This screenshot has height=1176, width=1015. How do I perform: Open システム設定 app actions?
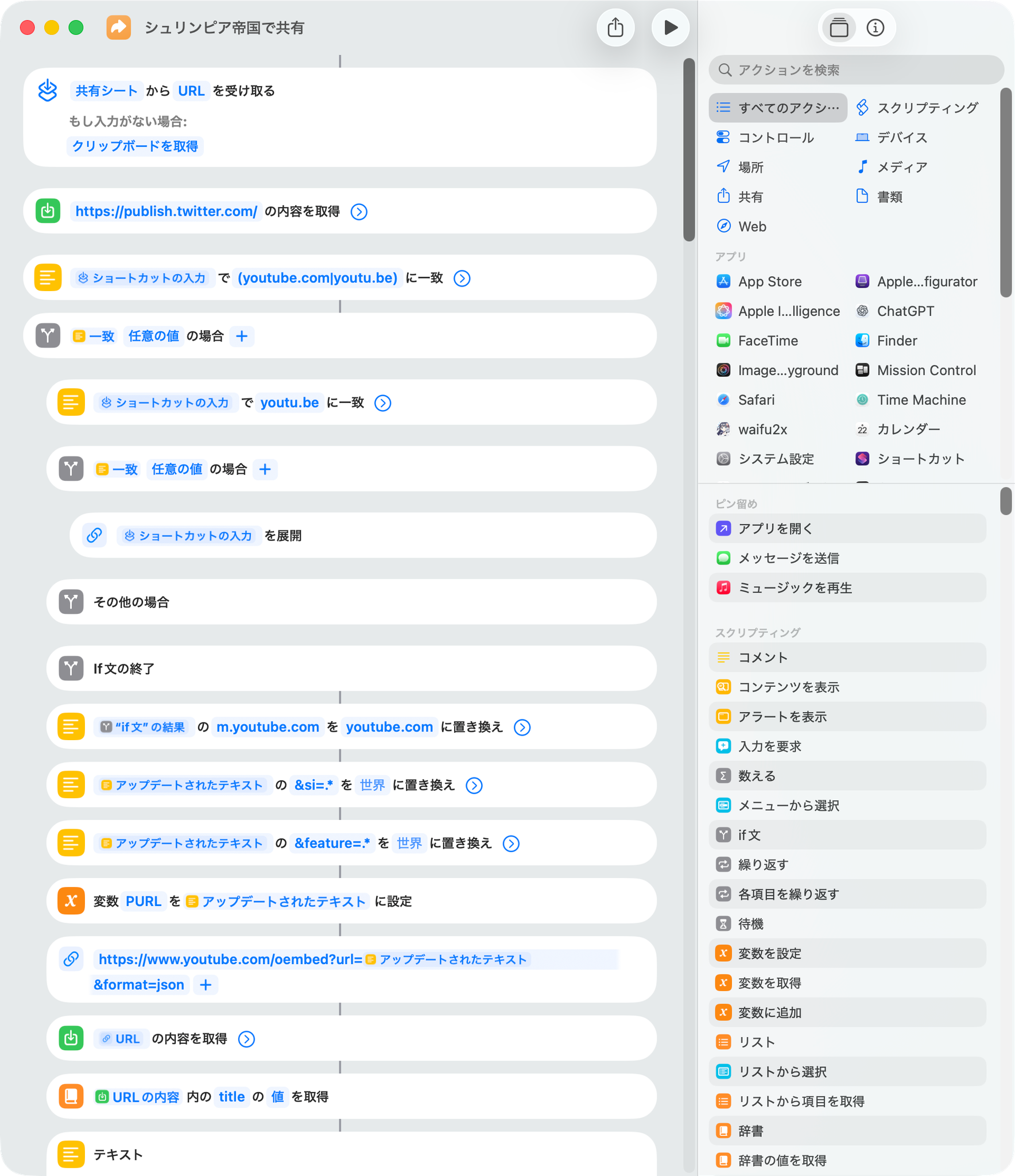(765, 459)
